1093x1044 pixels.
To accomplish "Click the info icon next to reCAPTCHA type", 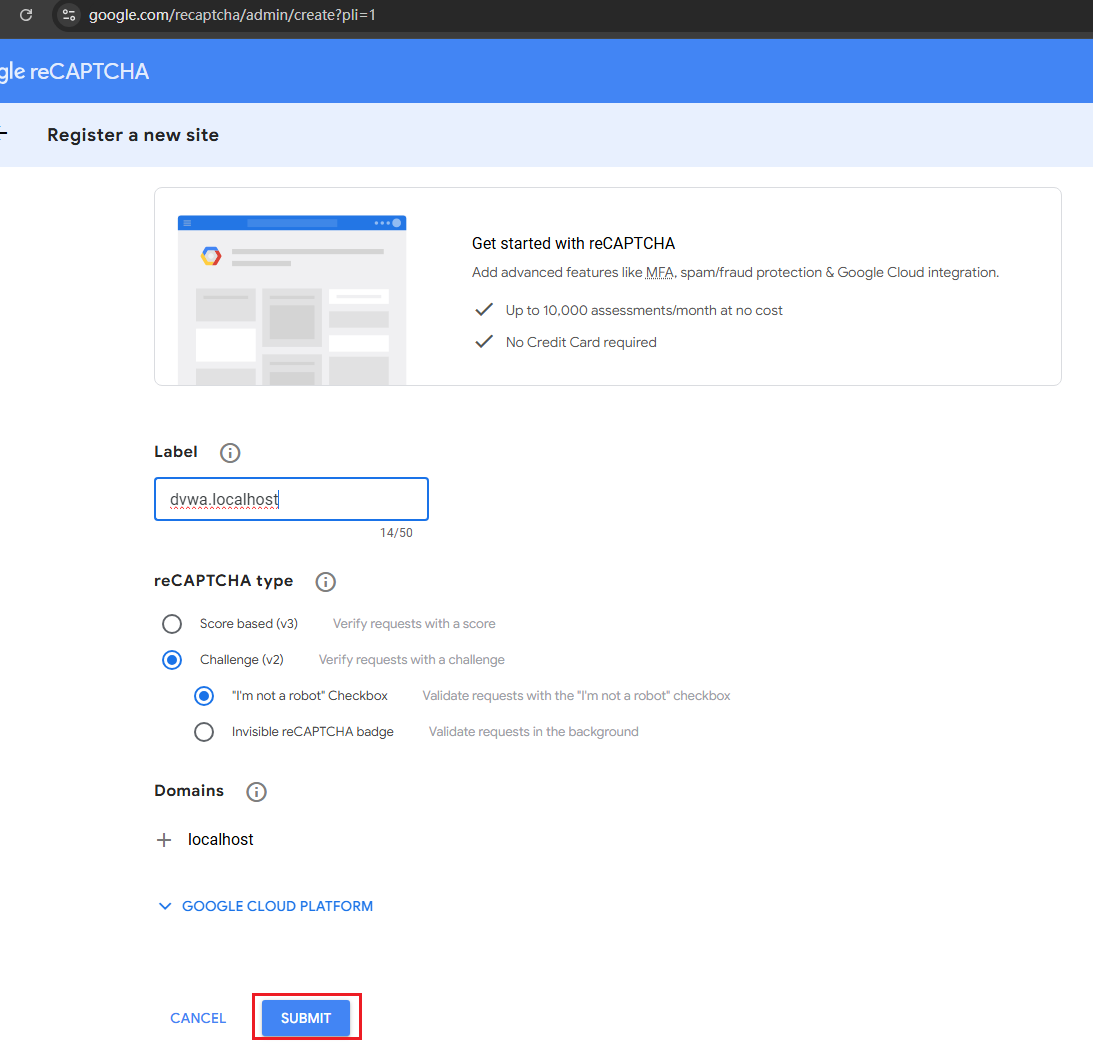I will 325,581.
